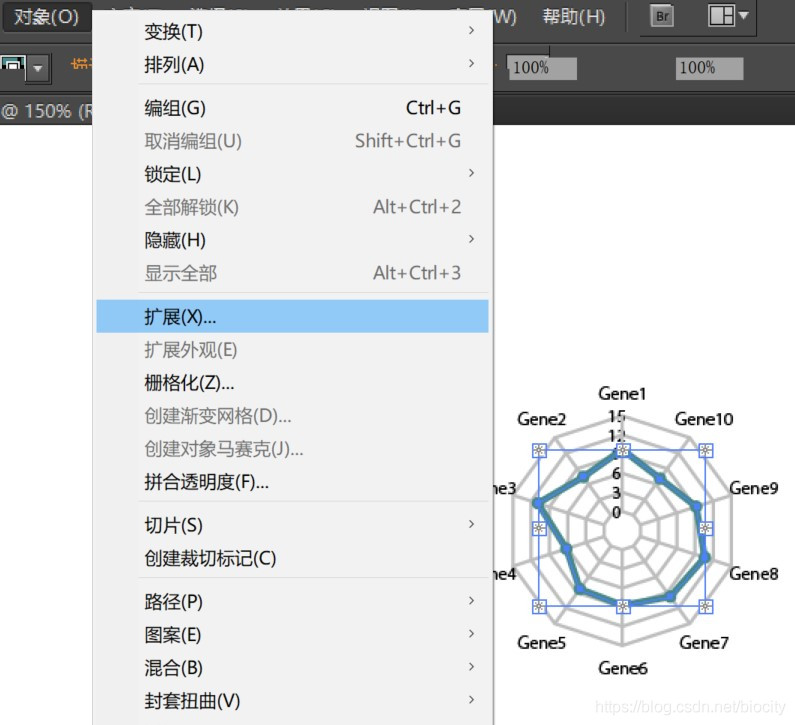Expand the 混合(B) submenu arrow

coord(472,667)
